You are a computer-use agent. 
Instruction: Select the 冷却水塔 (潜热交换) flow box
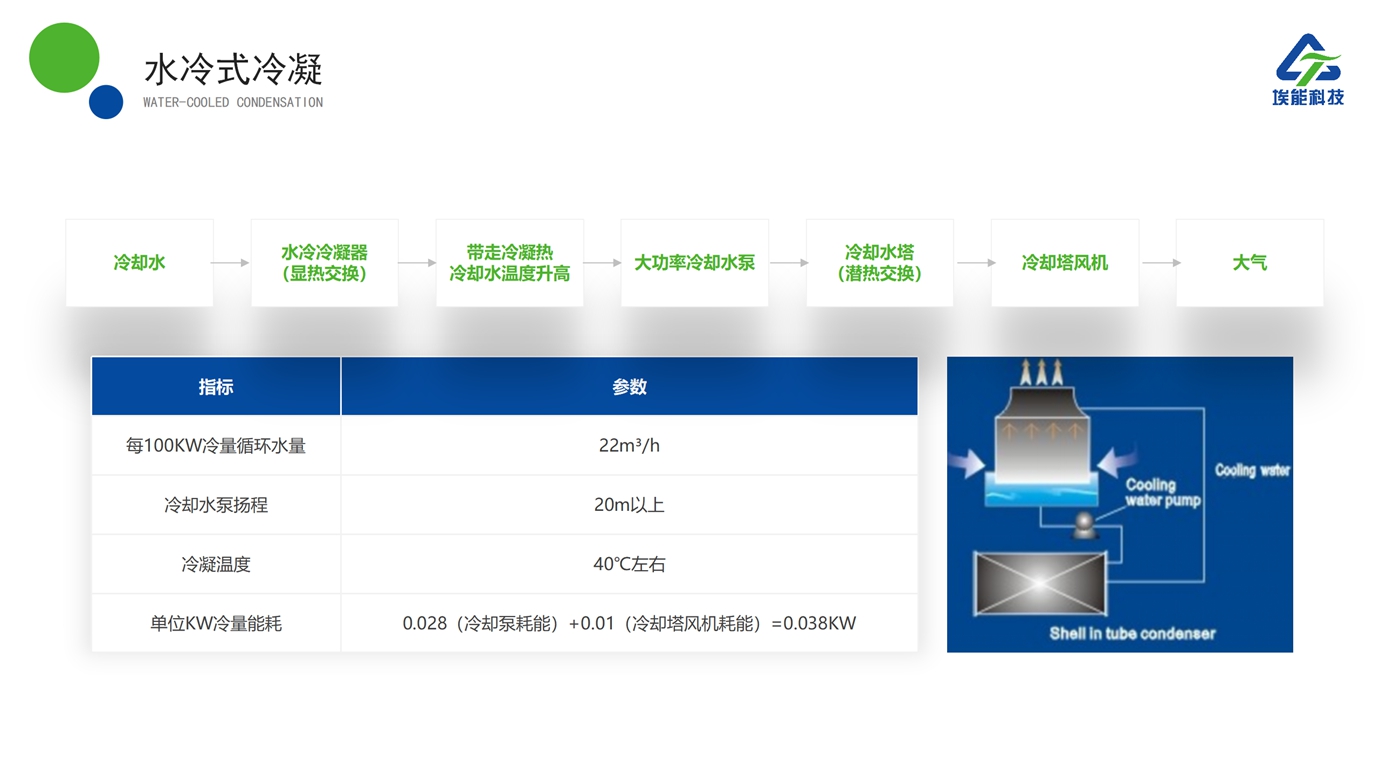879,263
